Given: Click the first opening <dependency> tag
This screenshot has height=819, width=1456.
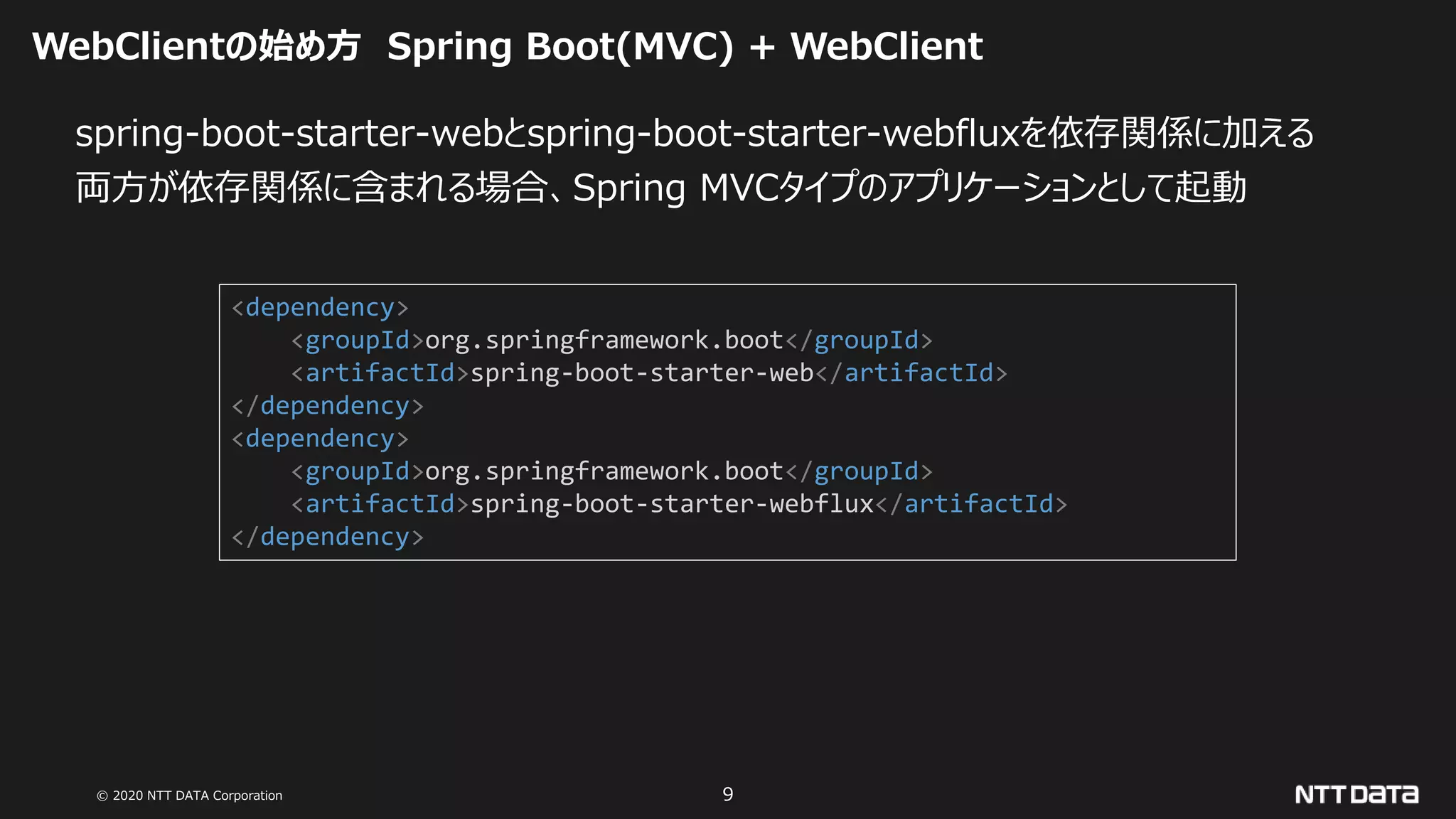Looking at the screenshot, I should tap(320, 308).
